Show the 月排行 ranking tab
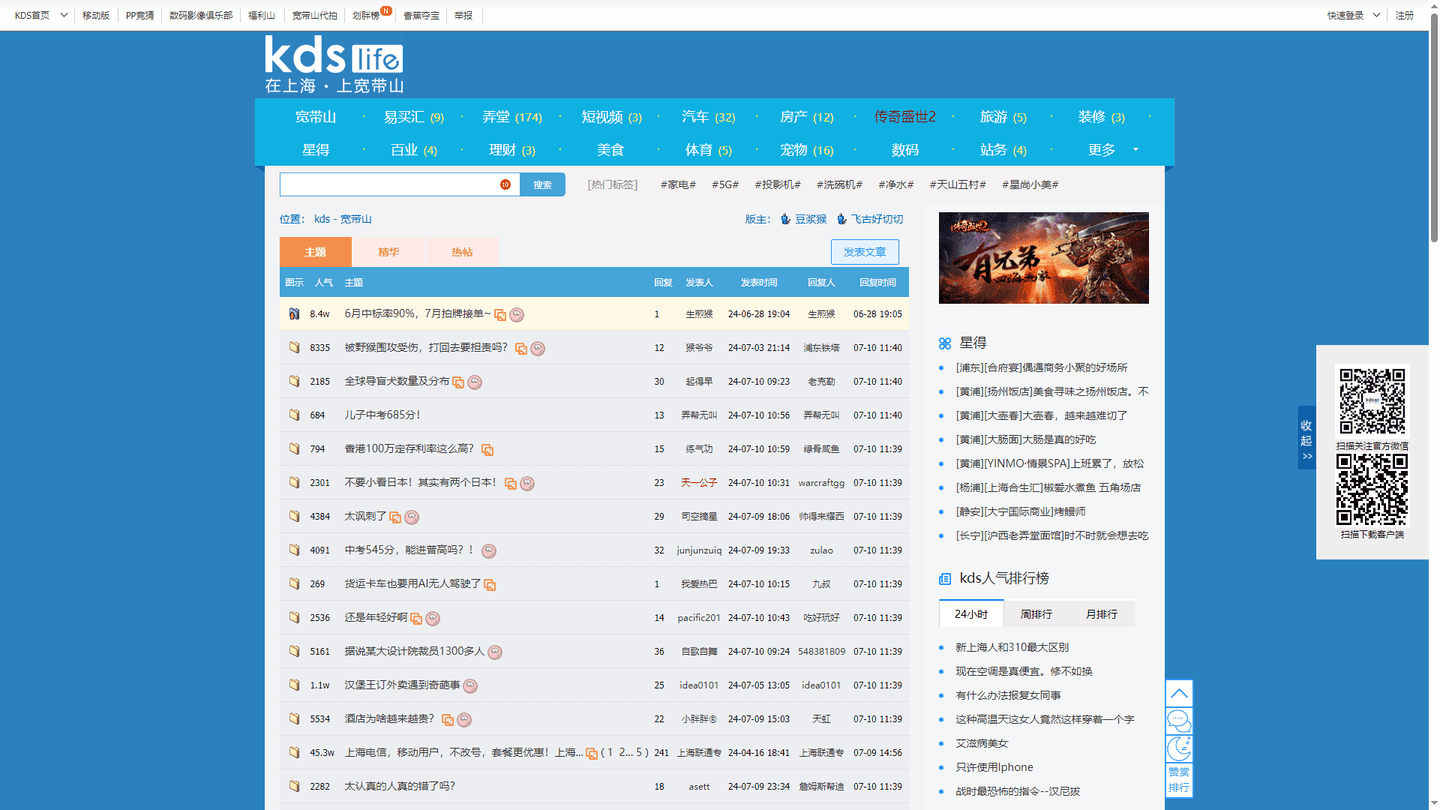Image resolution: width=1440 pixels, height=810 pixels. tap(1102, 614)
